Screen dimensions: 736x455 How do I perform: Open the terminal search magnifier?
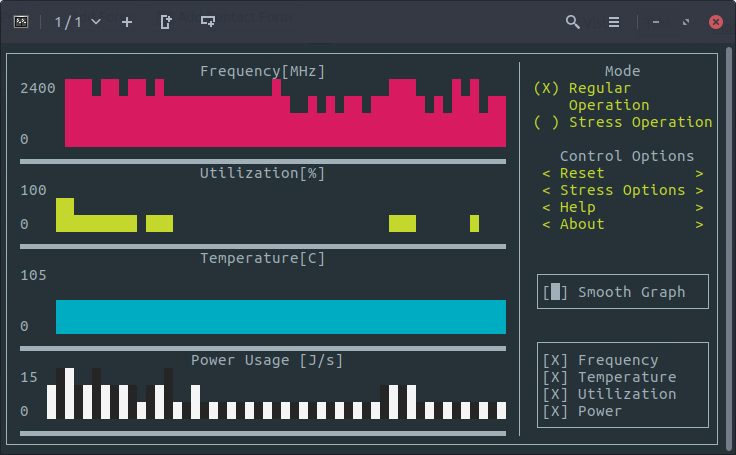573,21
